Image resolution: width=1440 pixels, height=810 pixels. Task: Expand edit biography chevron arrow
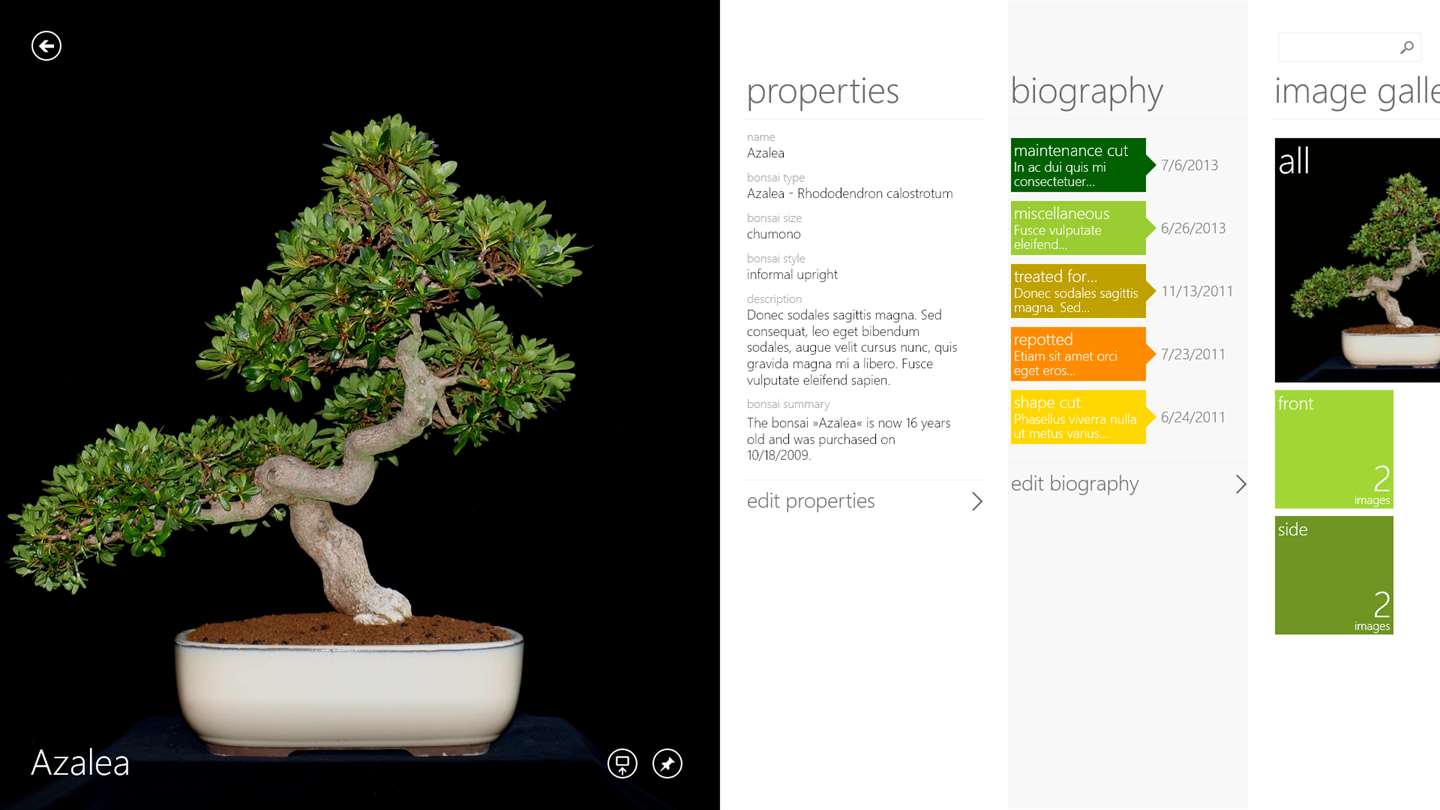tap(1241, 484)
